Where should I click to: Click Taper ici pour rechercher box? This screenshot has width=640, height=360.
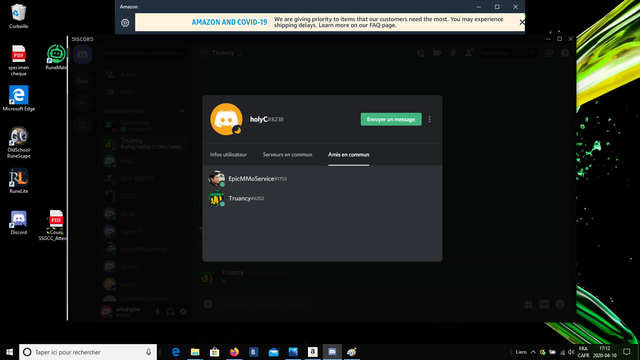88,352
